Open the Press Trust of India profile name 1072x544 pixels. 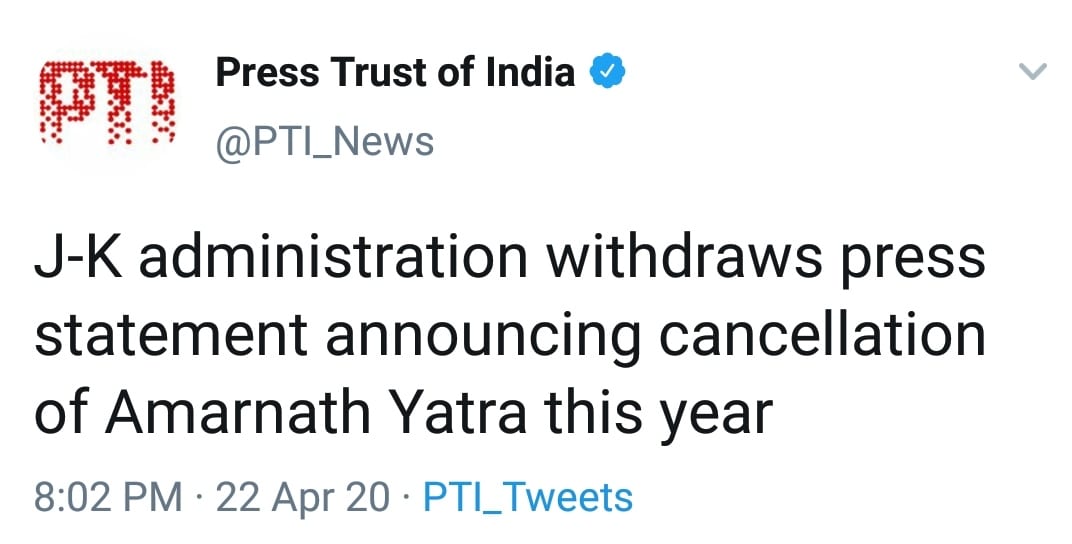pos(395,72)
